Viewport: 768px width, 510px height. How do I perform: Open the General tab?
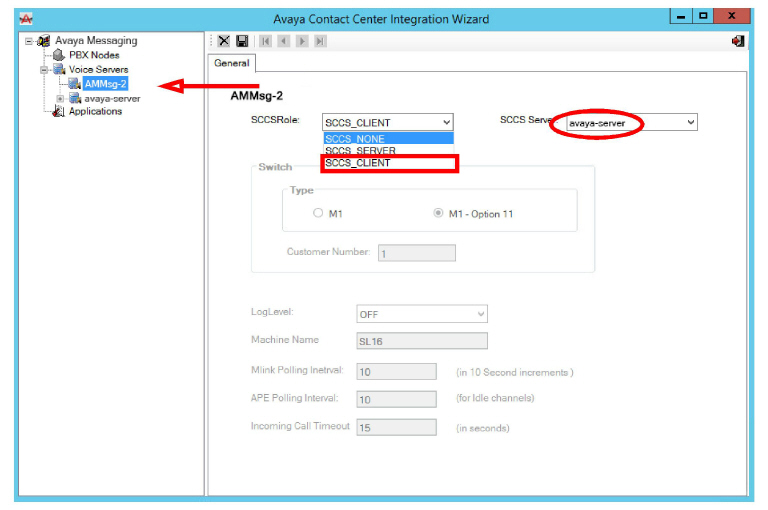[232, 63]
